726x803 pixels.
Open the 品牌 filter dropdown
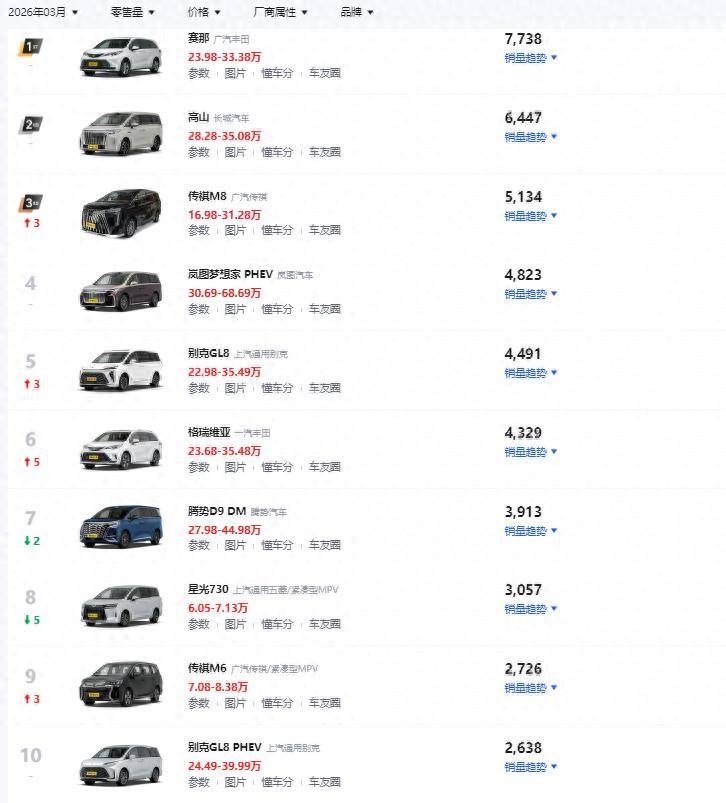coord(356,12)
